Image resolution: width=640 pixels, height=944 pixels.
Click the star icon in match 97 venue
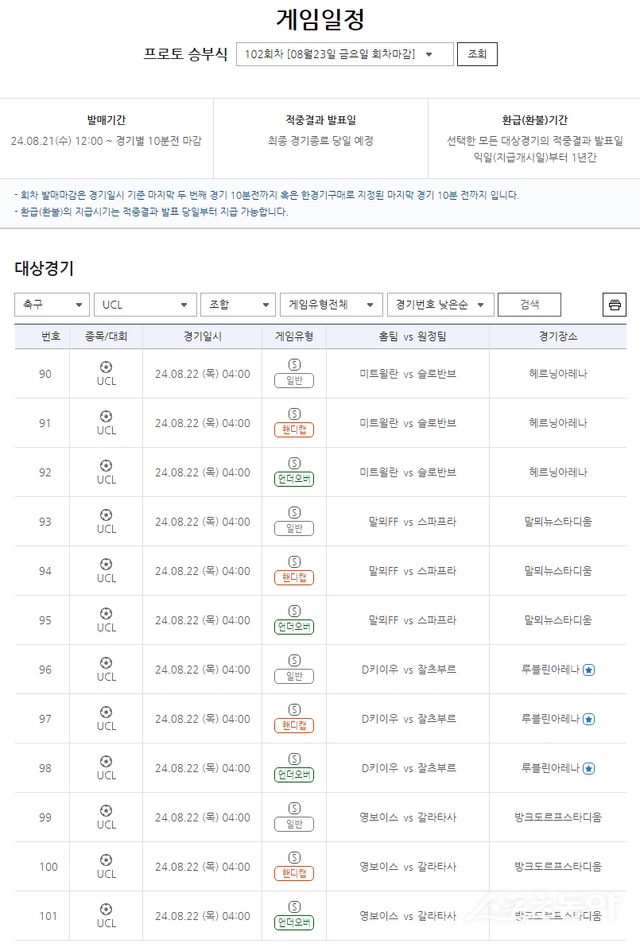click(x=589, y=719)
